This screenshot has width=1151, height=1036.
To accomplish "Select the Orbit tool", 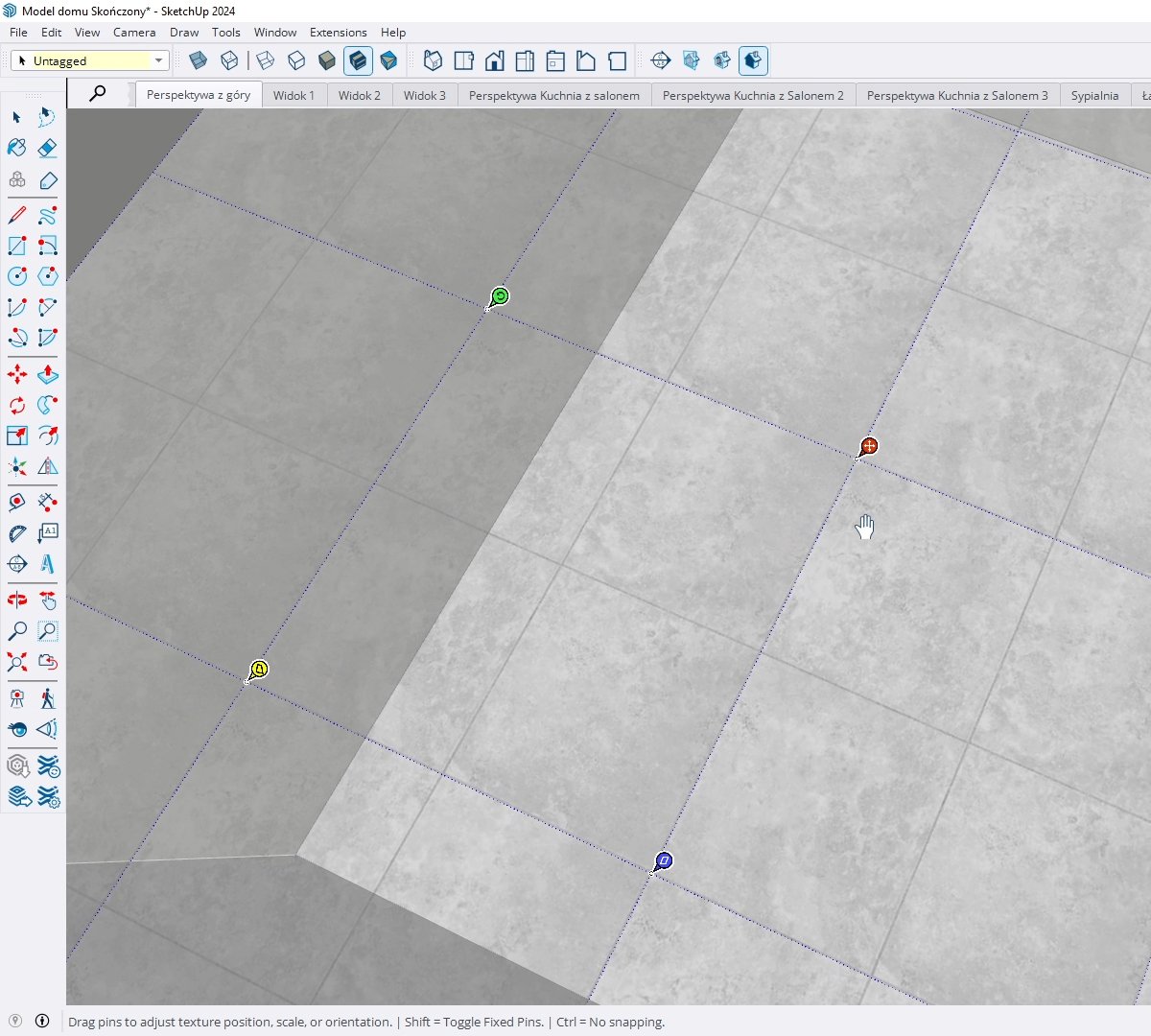I will coord(15,599).
